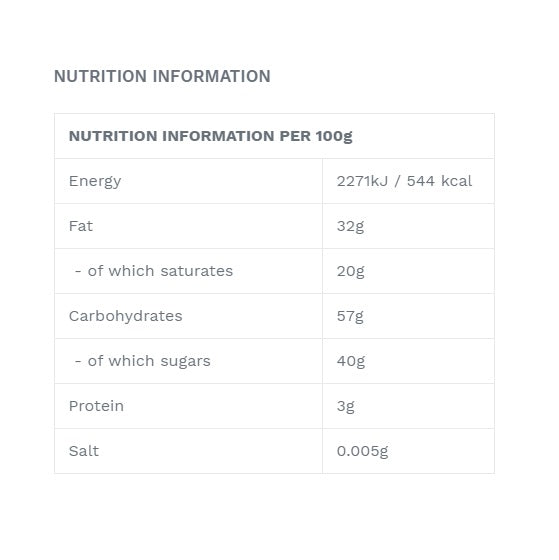Click the 3g protein value
Viewport: 559px width, 560px height.
[x=345, y=406]
